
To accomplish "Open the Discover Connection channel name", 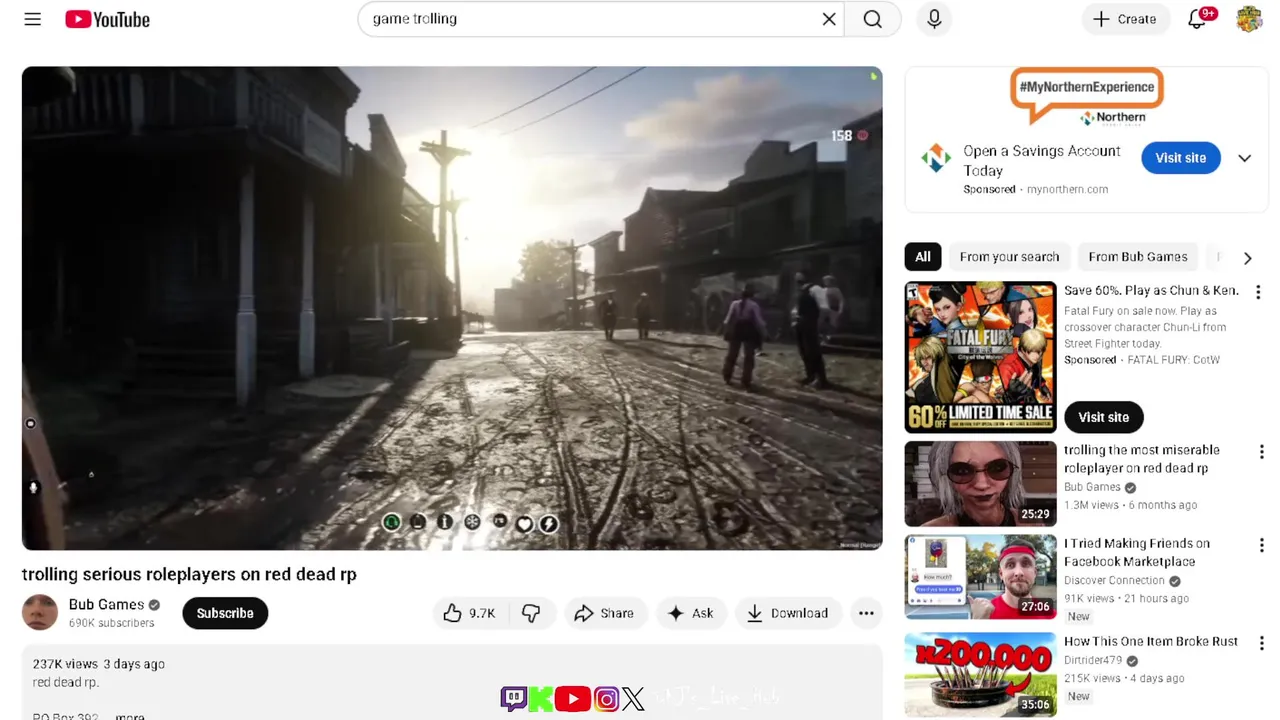I will (1114, 580).
